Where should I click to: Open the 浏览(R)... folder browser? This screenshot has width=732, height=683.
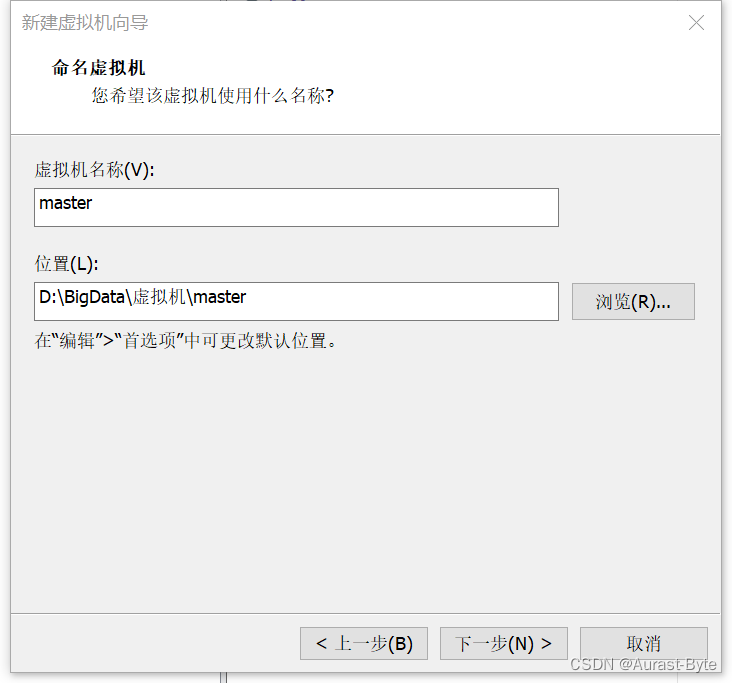633,302
